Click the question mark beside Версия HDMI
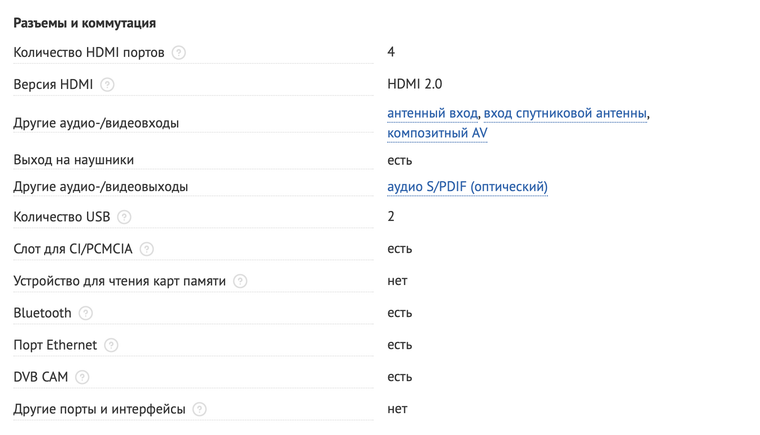Viewport: 760px width, 435px height. (x=107, y=84)
